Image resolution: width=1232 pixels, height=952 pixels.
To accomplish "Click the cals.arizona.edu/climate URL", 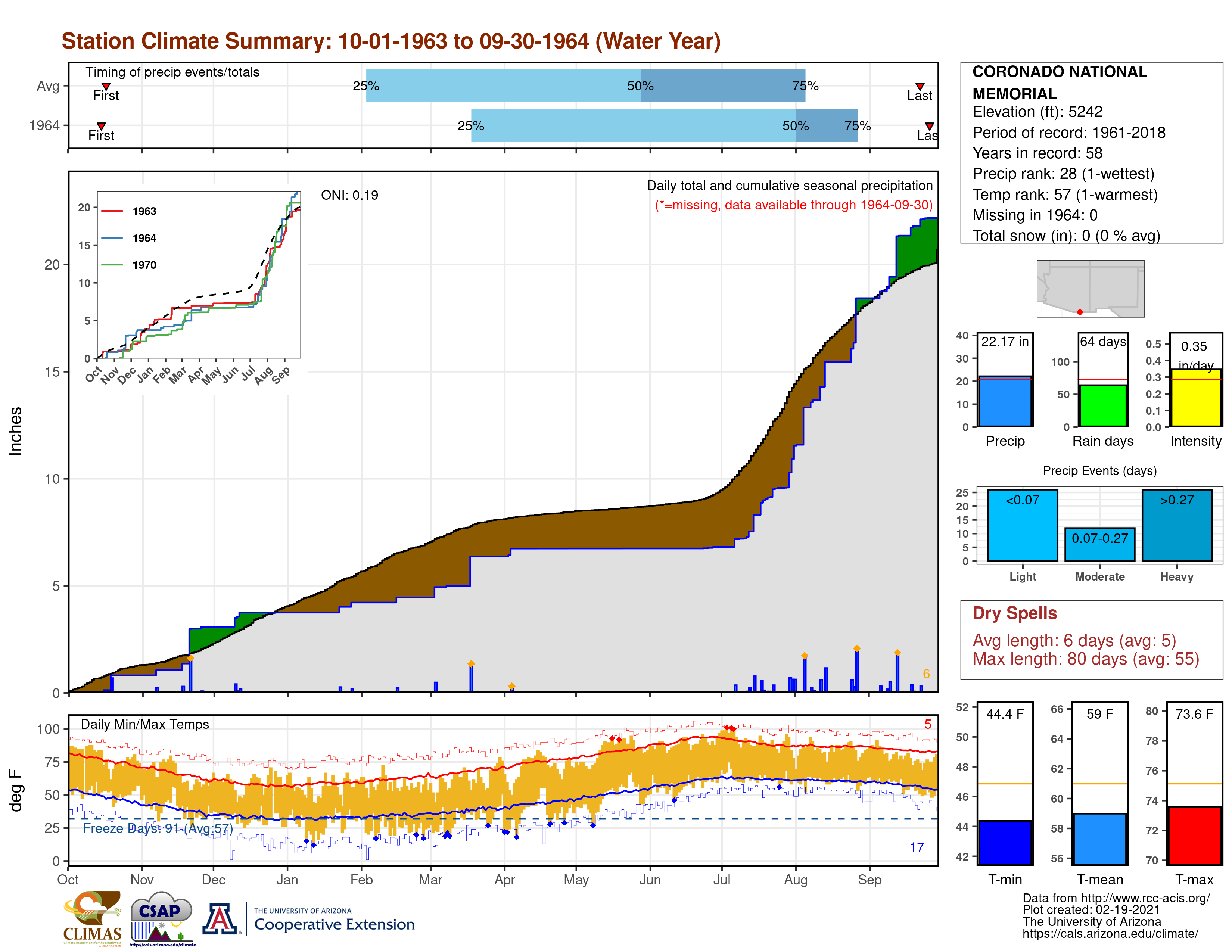I will click(1110, 933).
